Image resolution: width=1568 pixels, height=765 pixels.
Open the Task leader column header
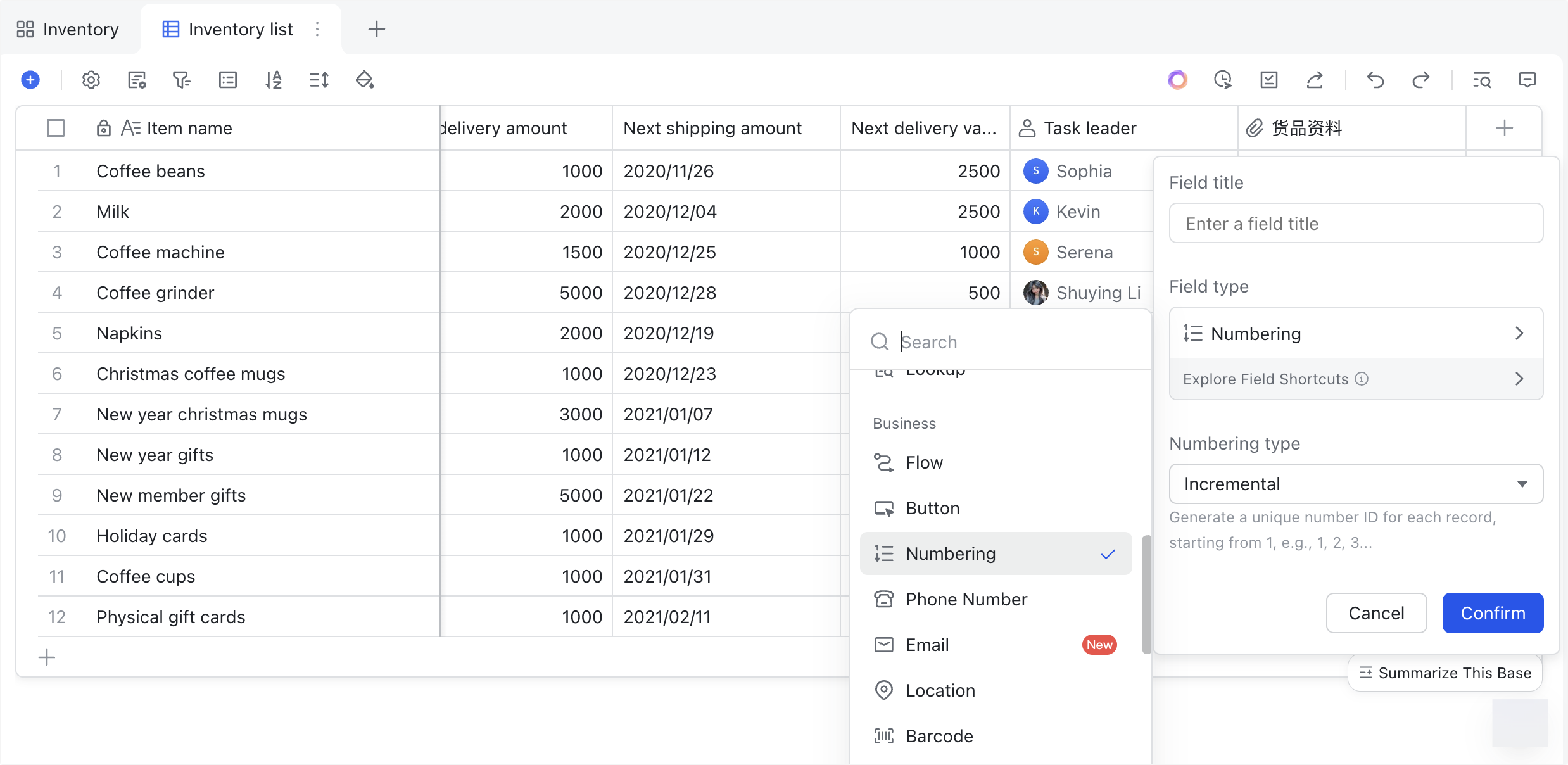(1123, 128)
